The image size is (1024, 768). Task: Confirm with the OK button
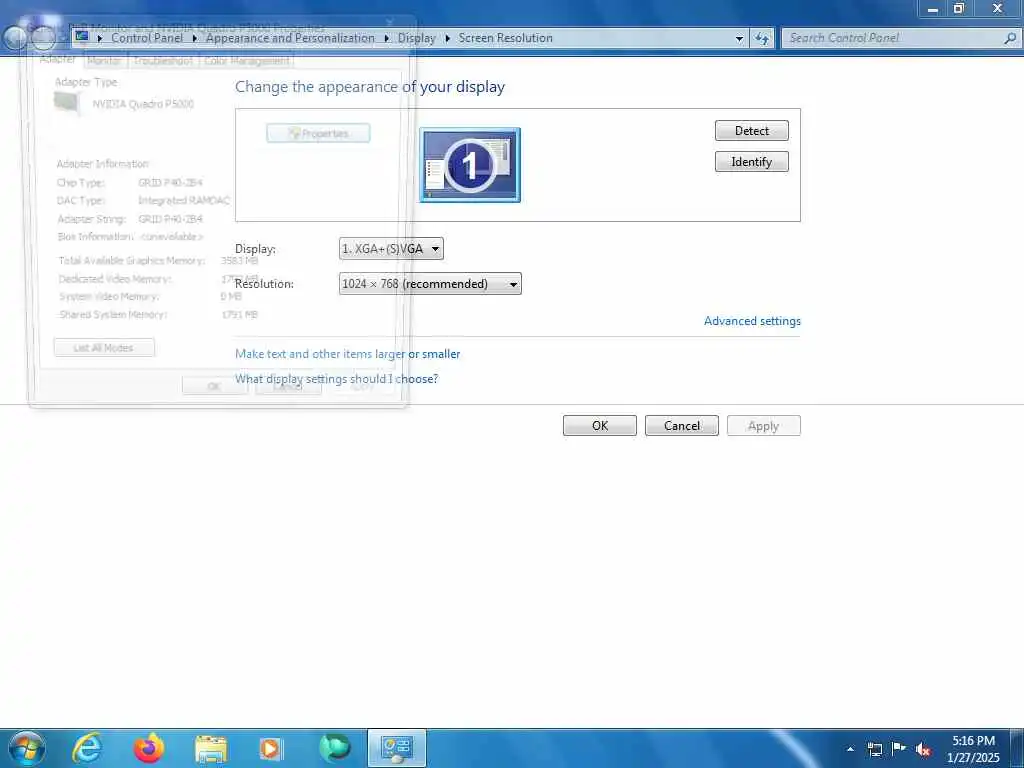600,426
